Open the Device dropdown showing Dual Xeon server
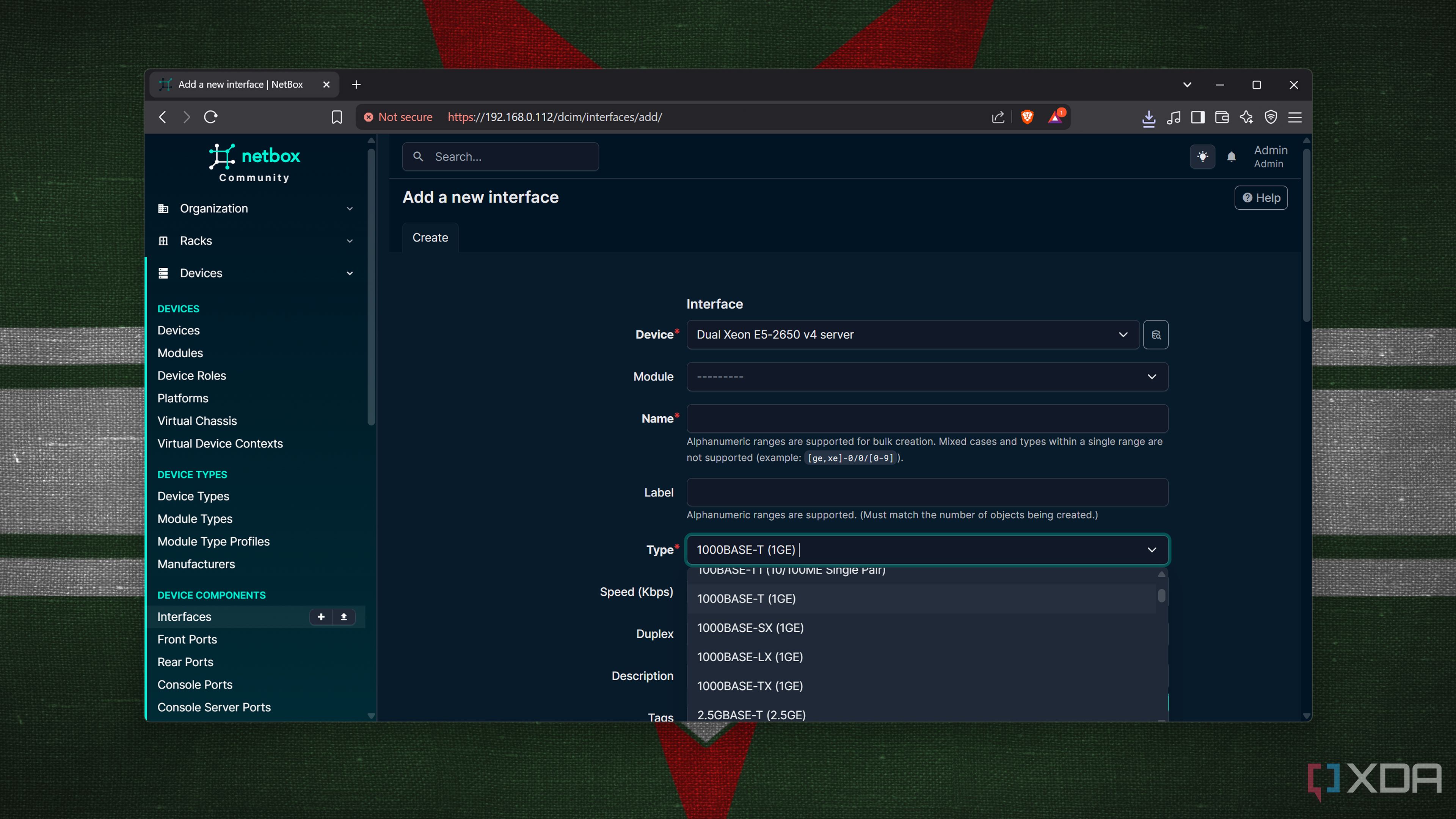 pyautogui.click(x=912, y=334)
